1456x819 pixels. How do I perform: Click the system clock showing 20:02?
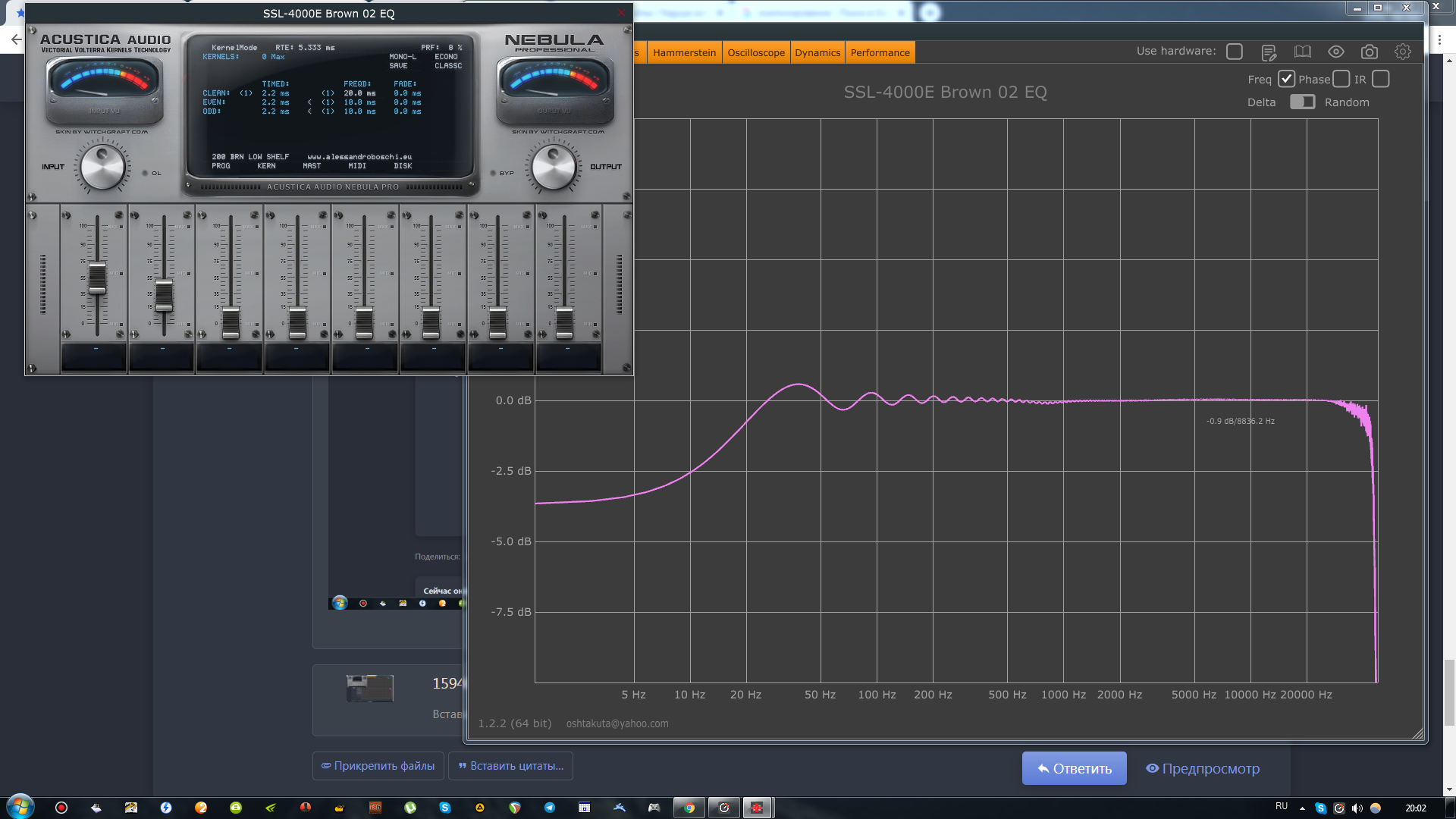click(1415, 808)
